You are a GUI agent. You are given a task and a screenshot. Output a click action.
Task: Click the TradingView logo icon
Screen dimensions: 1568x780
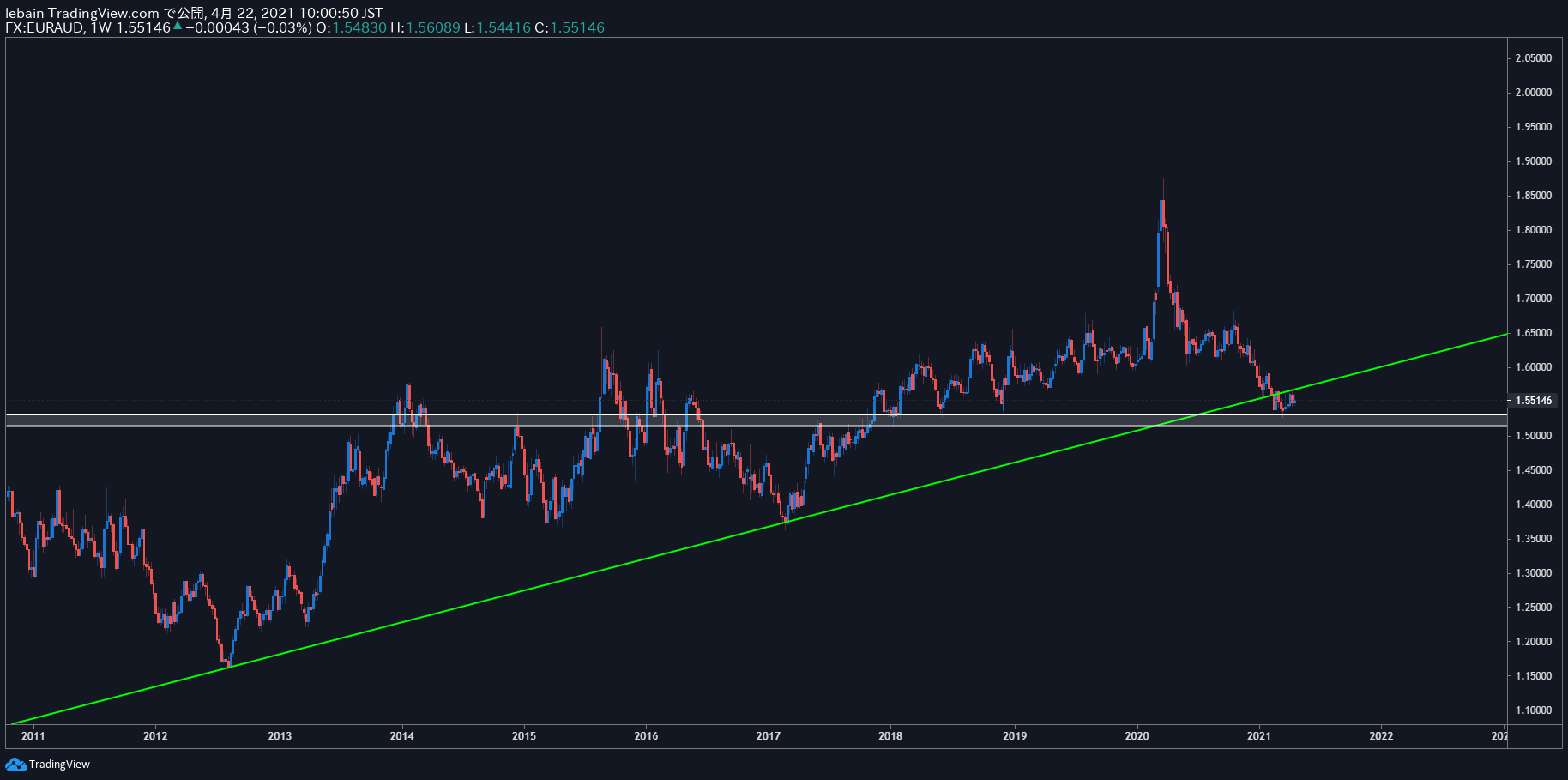point(15,764)
